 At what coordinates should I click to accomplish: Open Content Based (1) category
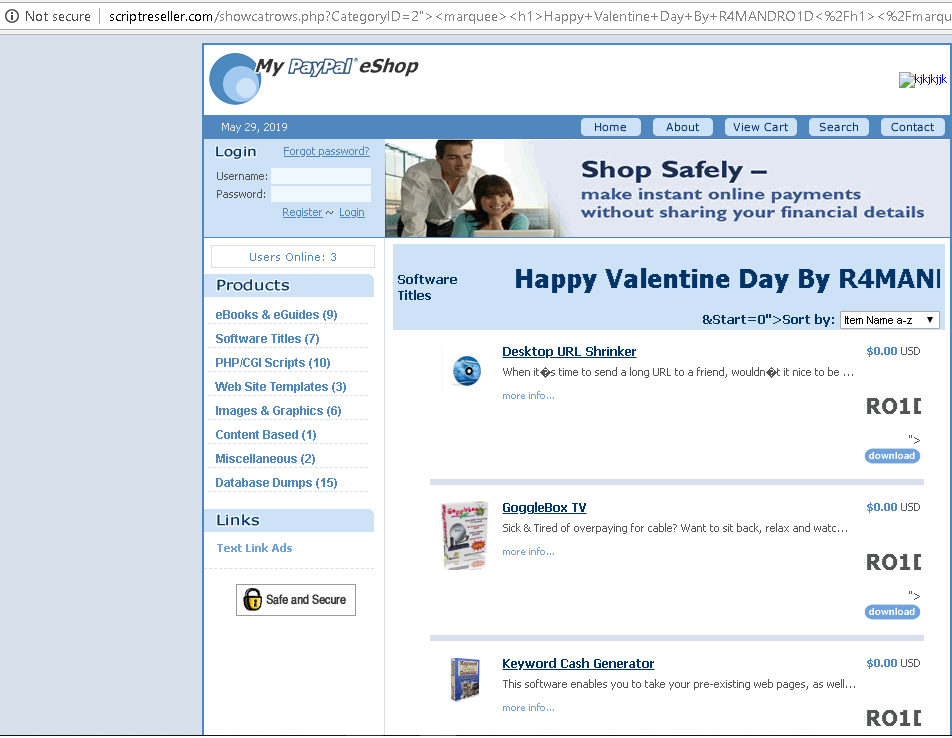(266, 435)
